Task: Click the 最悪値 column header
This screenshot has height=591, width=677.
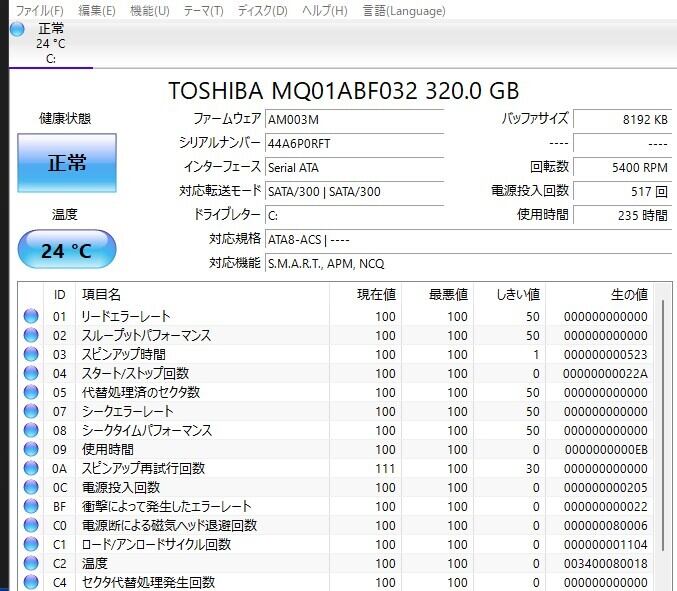Action: (x=437, y=294)
